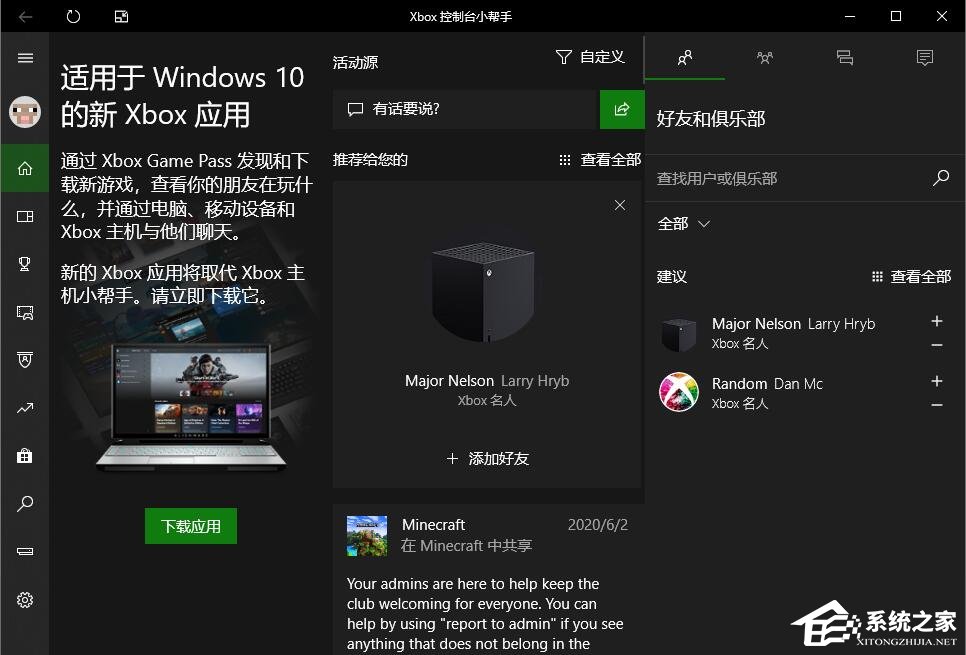The height and width of the screenshot is (655, 966).
Task: Click Random's colorful Xbox avatar
Action: [679, 392]
